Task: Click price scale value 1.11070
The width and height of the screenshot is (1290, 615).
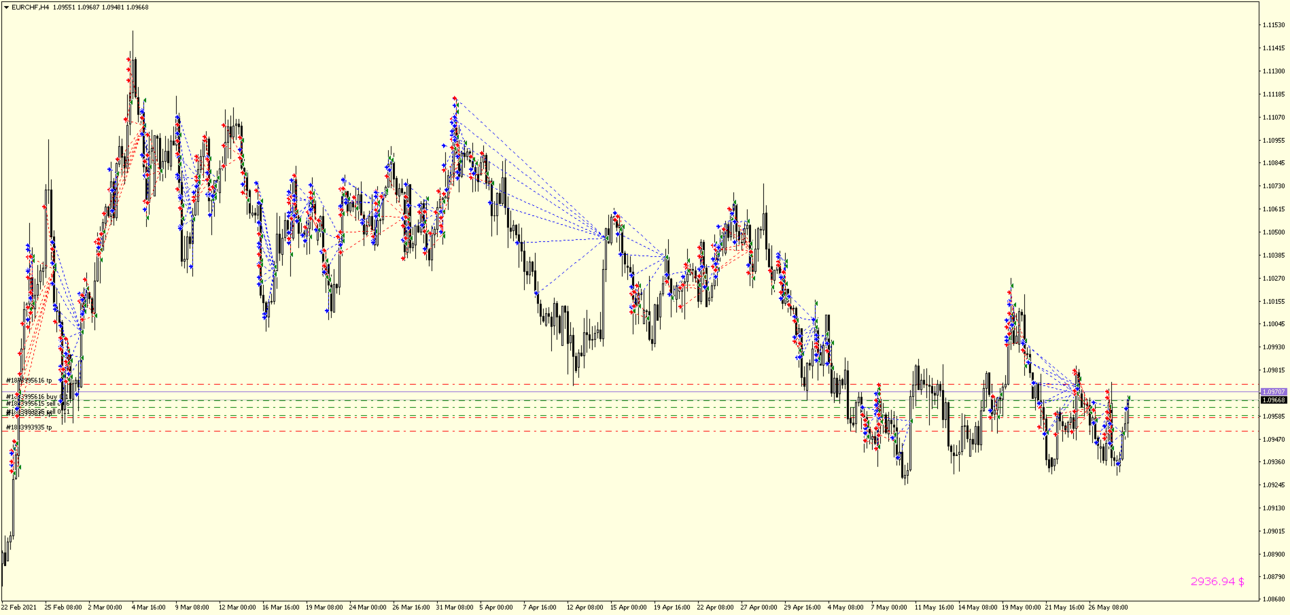Action: click(1274, 117)
